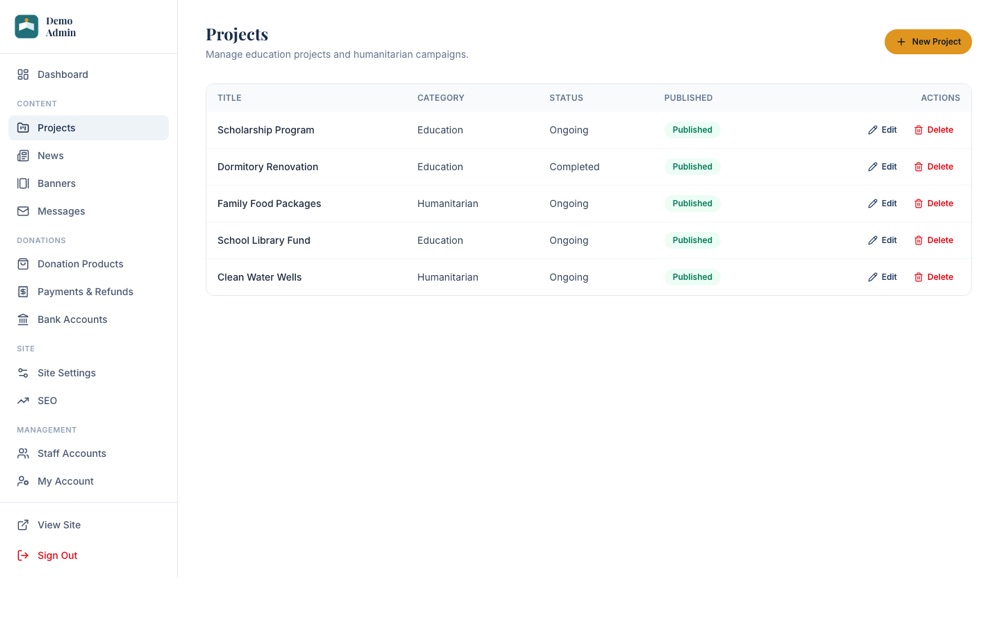This screenshot has height=625, width=1000.
Task: Click Edit text for Scholarship Program
Action: point(889,130)
